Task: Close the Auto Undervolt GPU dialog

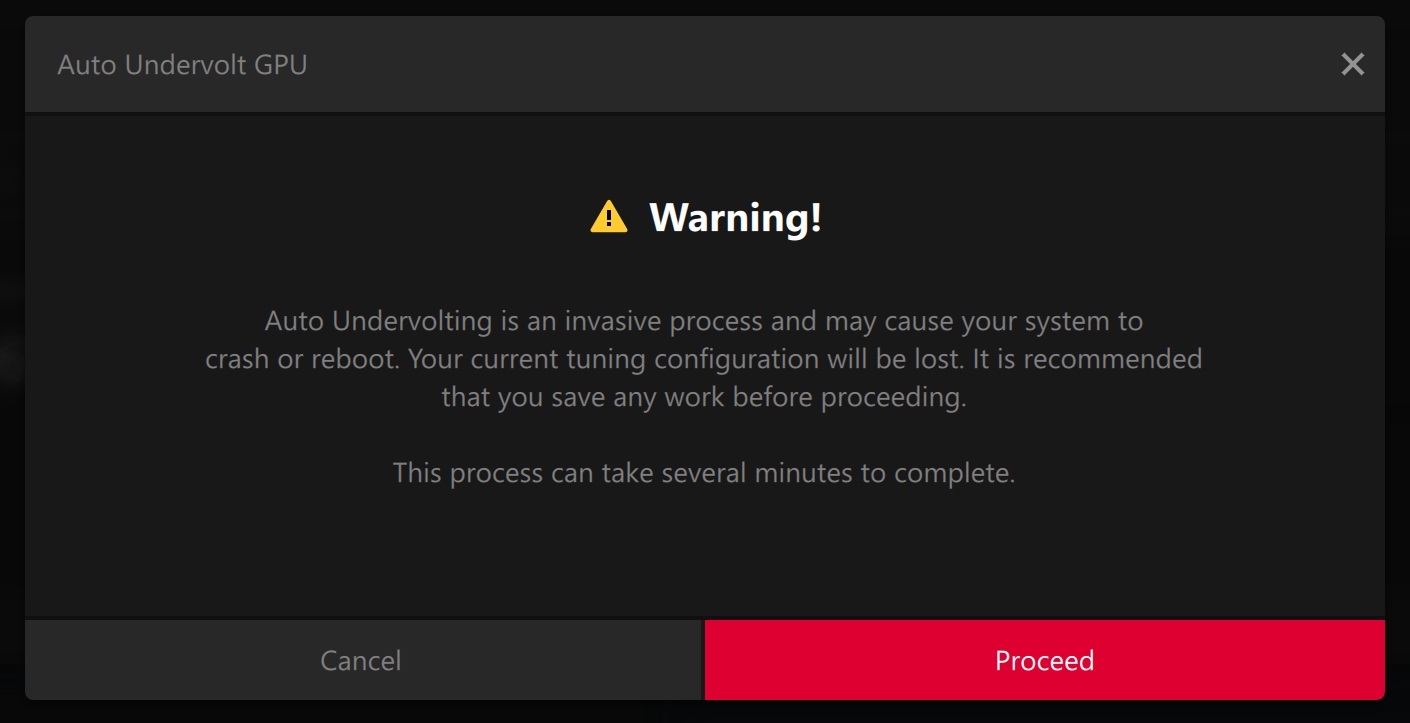Action: click(1352, 65)
